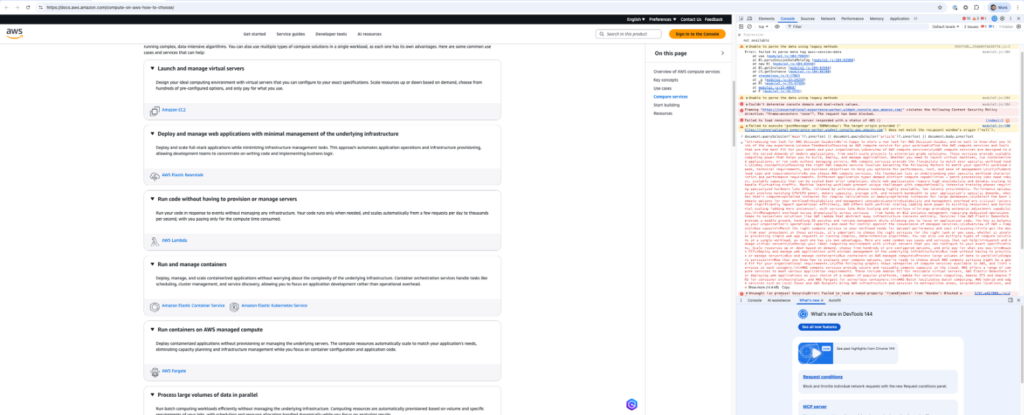
Task: Collapse Launch and manage virtual servers section
Action: [152, 68]
